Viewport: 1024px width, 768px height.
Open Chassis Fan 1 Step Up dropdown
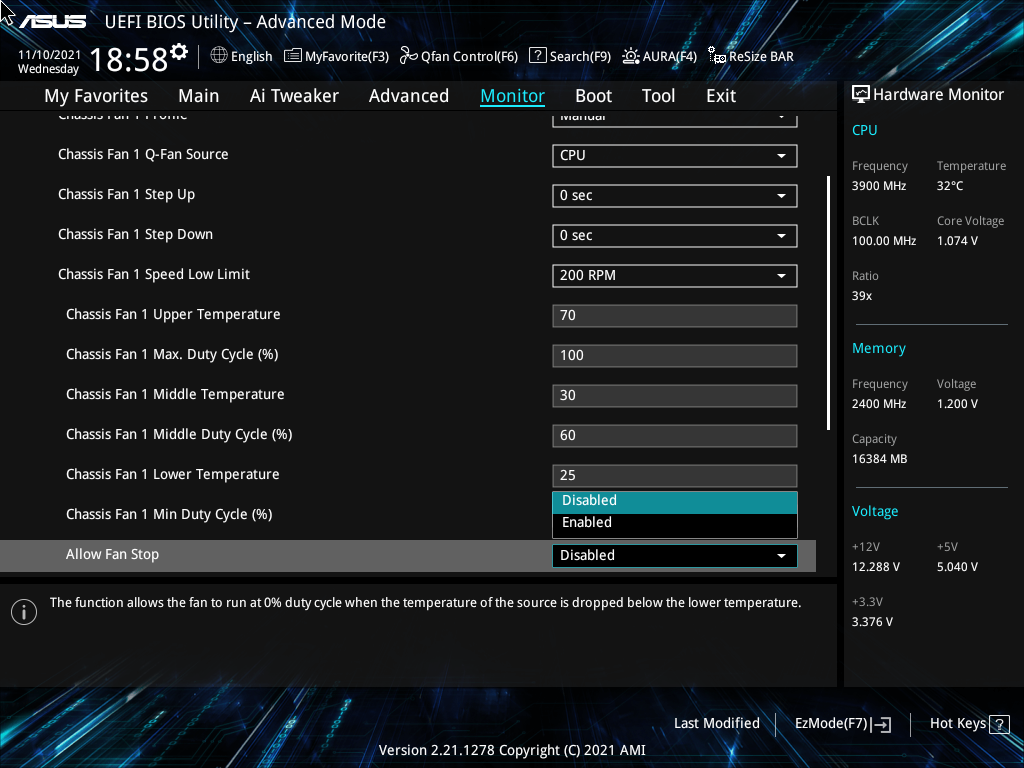coord(675,196)
